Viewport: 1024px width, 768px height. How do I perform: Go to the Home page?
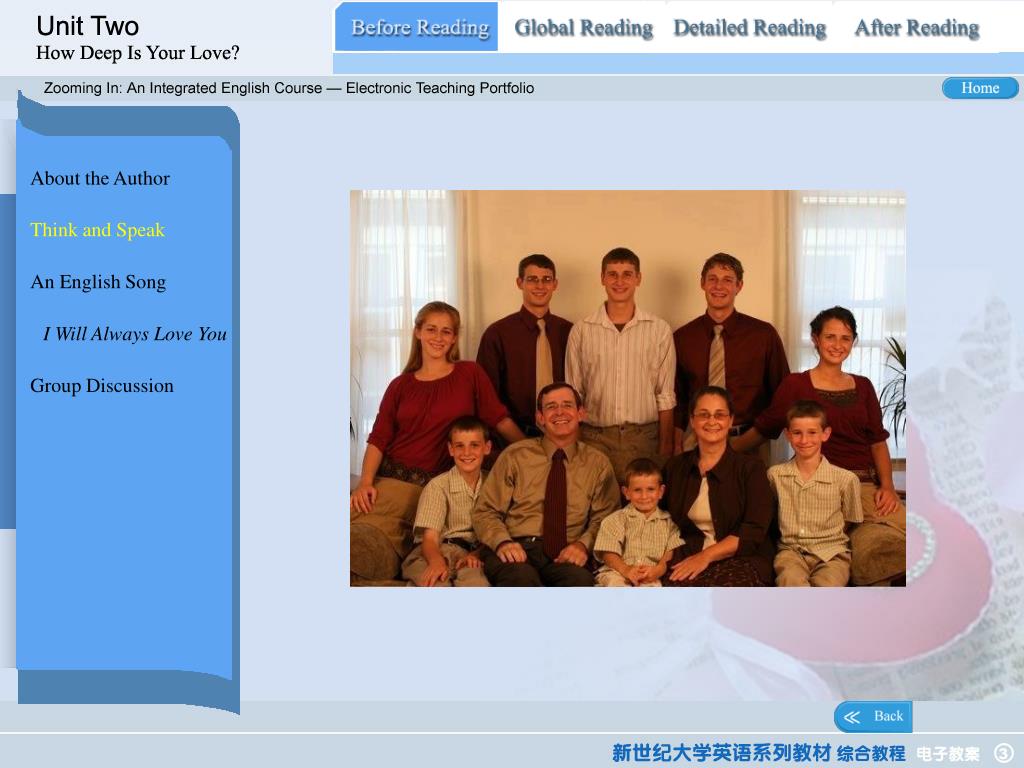[980, 88]
